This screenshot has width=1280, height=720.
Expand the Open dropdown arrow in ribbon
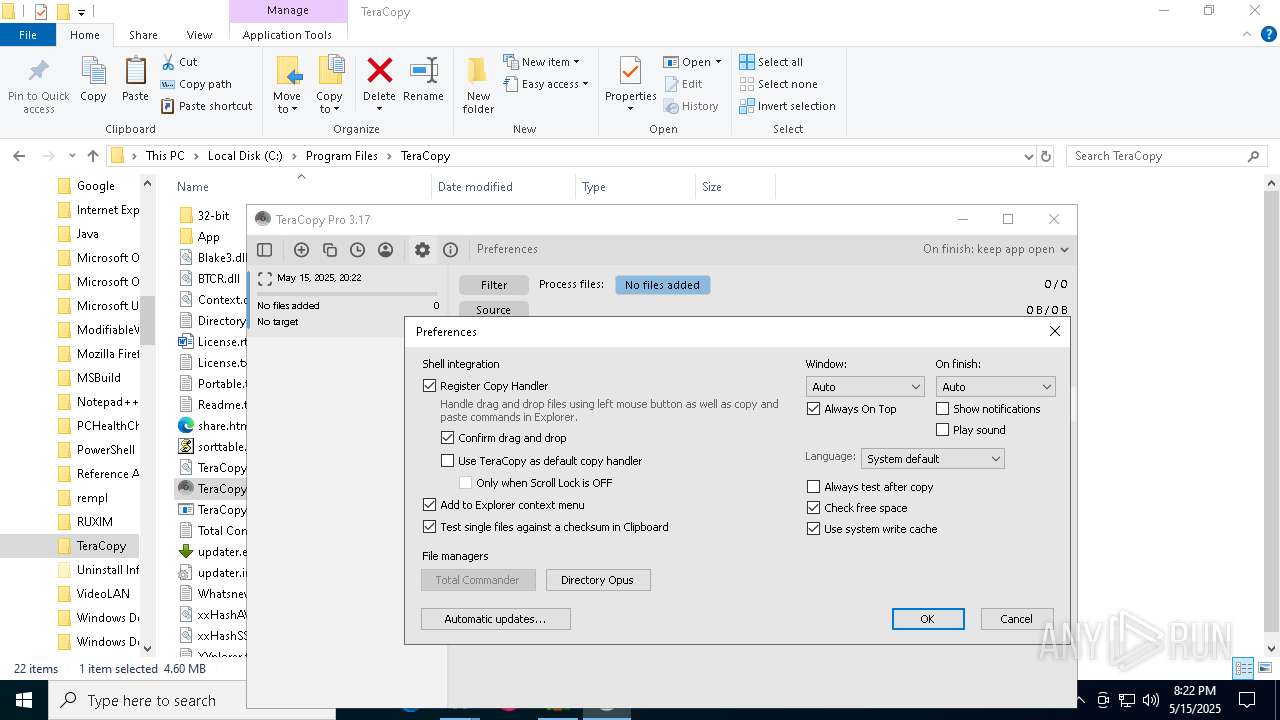click(718, 62)
